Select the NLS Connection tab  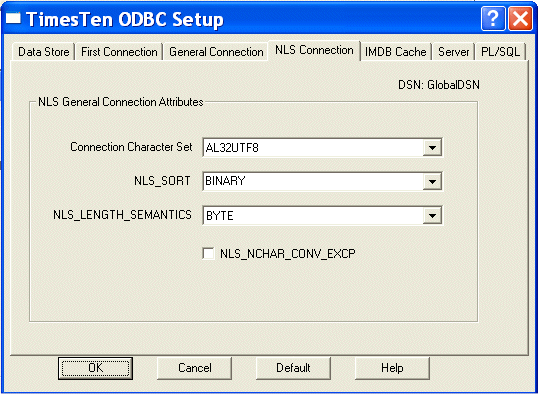click(x=314, y=50)
